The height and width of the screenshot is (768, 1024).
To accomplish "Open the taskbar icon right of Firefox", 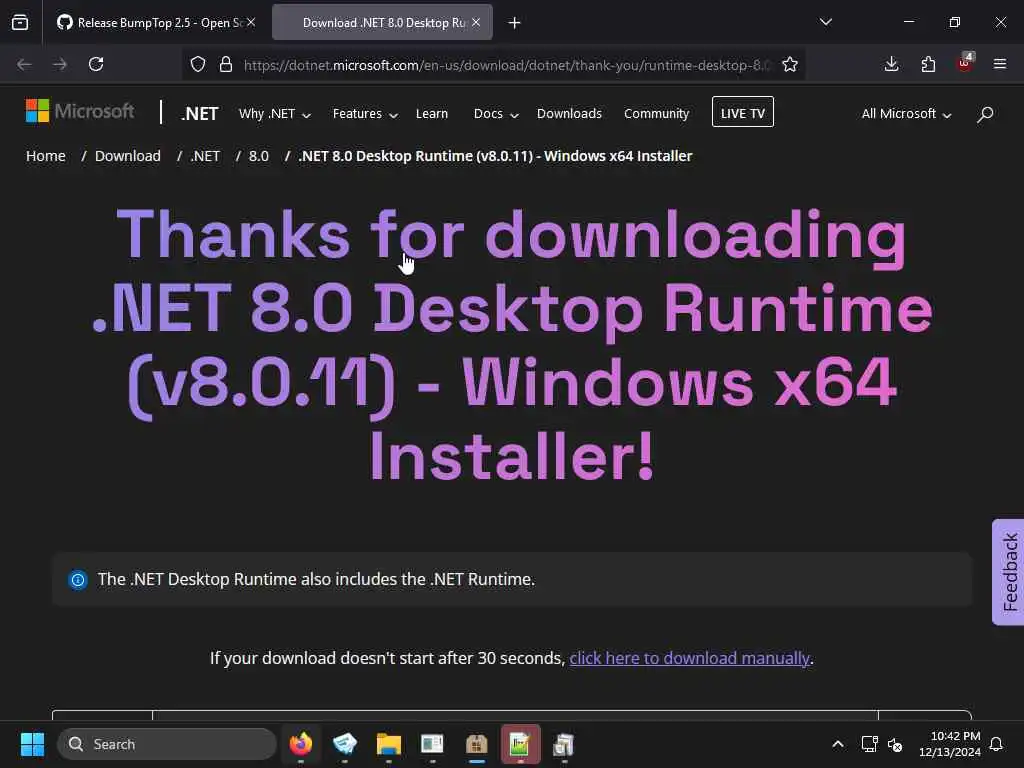I will [345, 744].
